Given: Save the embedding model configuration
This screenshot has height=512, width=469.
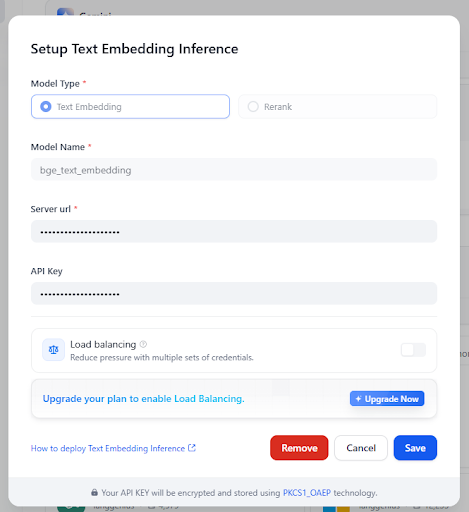Looking at the screenshot, I should tap(415, 448).
